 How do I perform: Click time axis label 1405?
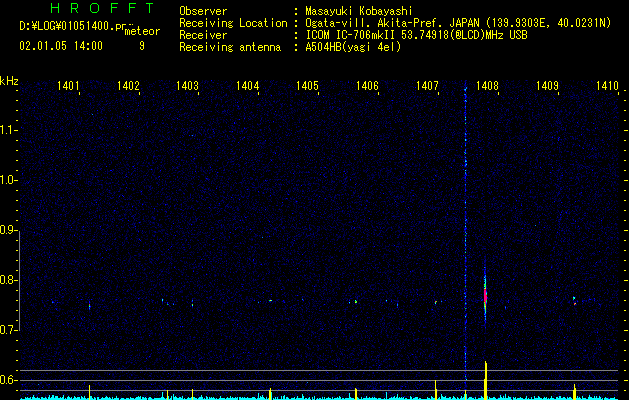tap(307, 85)
